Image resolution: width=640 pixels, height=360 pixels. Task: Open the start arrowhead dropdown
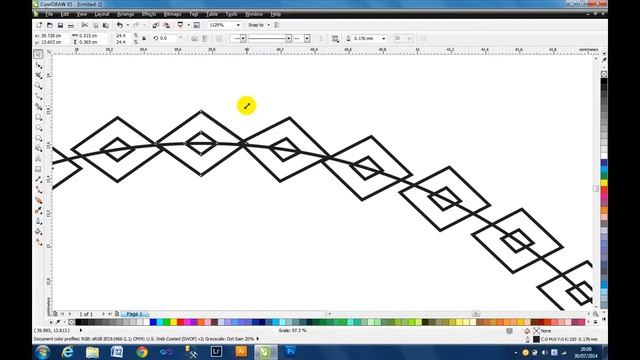(x=243, y=38)
